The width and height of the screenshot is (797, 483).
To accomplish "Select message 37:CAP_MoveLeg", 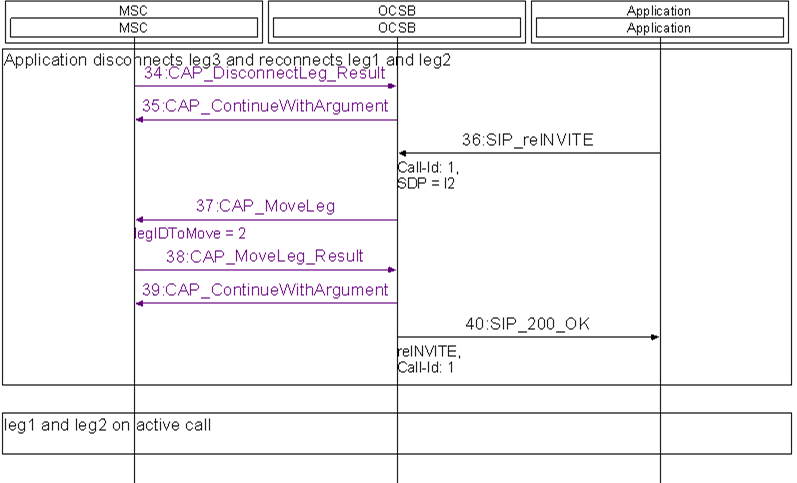I will [265, 206].
